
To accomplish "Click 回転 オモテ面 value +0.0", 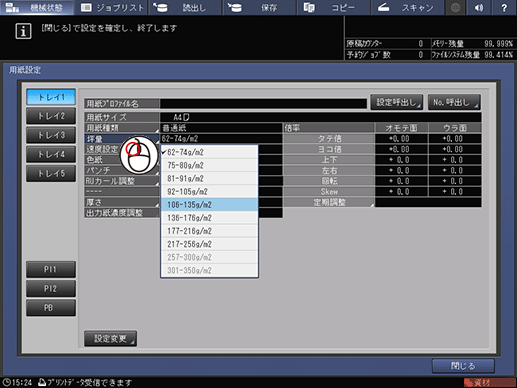I will tap(401, 181).
